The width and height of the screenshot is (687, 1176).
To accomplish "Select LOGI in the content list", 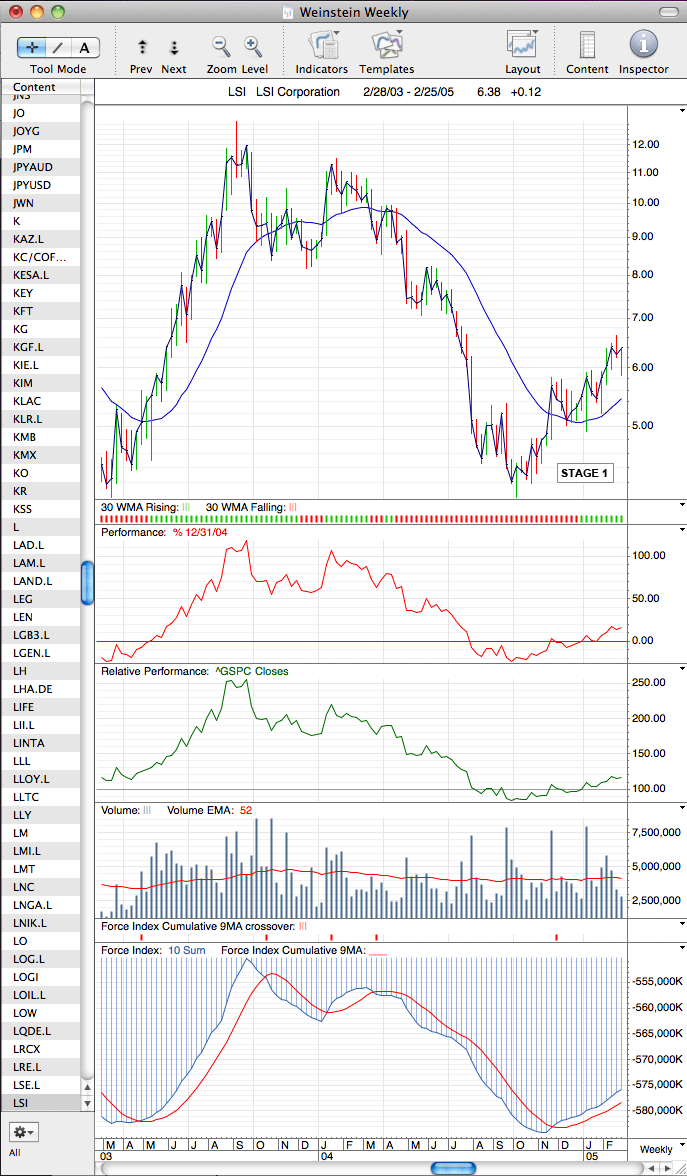I will 40,977.
